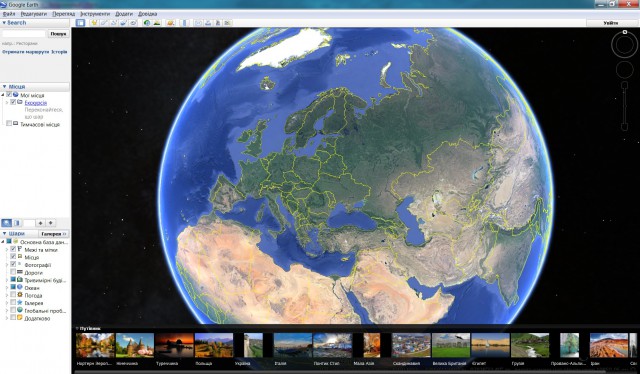Uncheck the Мої місця checkbox

pyautogui.click(x=9, y=95)
